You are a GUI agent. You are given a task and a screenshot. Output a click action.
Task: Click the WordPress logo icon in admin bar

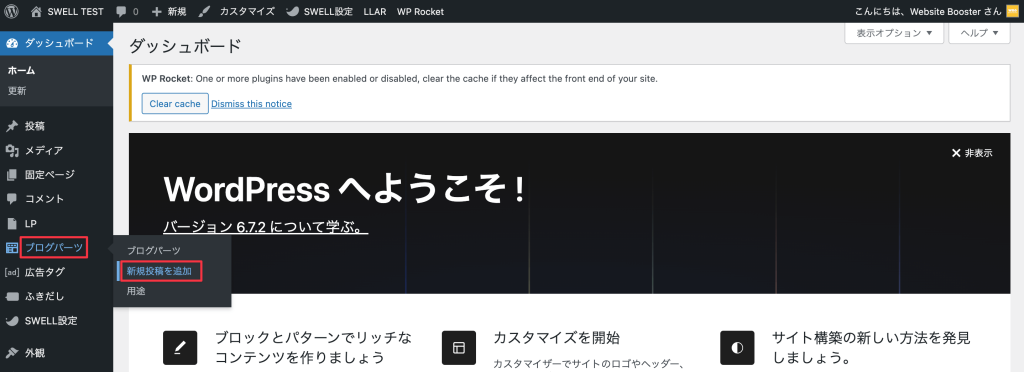coord(11,11)
